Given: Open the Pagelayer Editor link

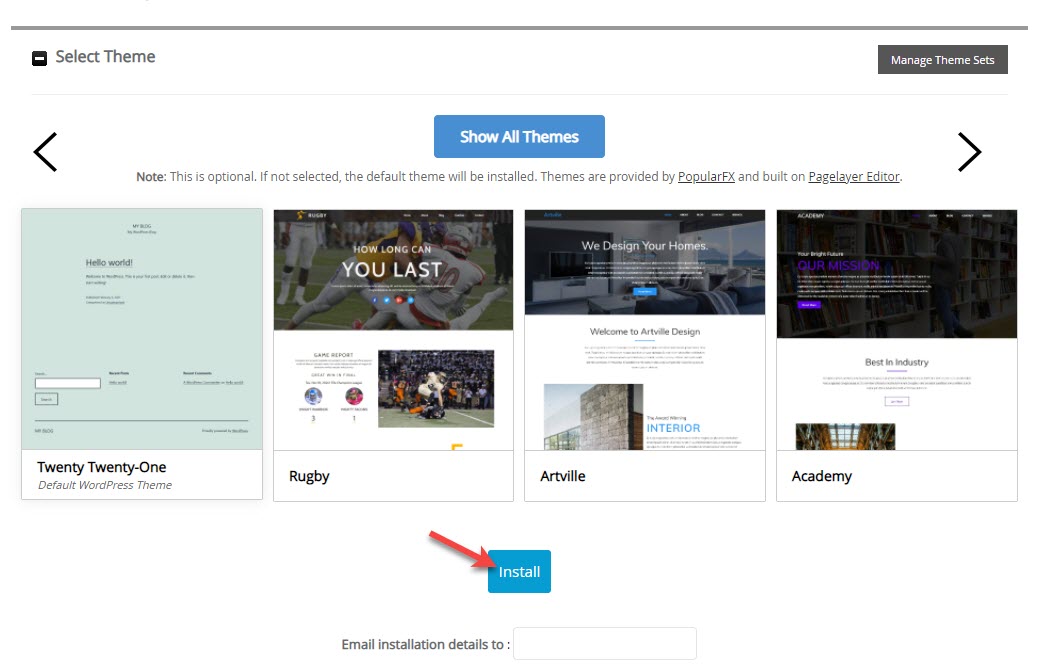Looking at the screenshot, I should click(853, 176).
